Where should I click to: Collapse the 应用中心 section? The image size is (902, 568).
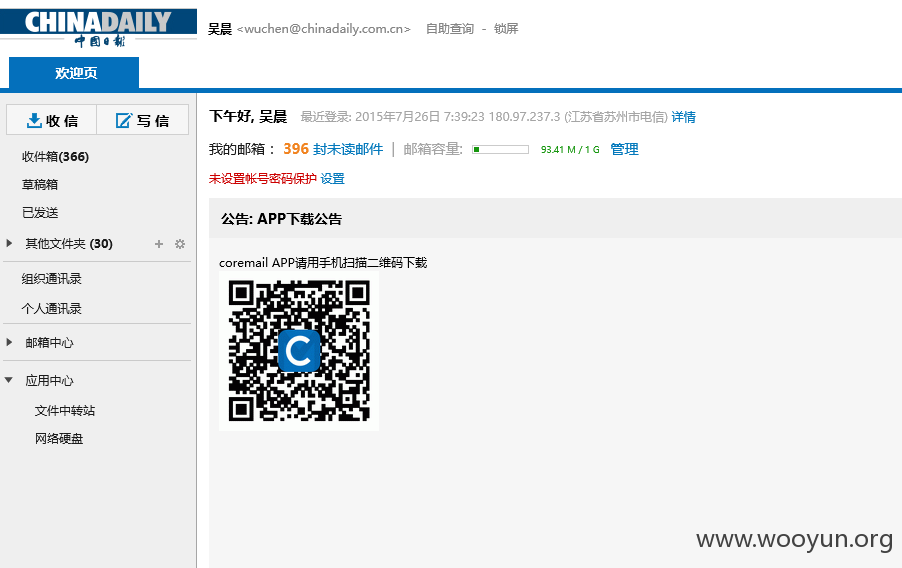(x=9, y=380)
